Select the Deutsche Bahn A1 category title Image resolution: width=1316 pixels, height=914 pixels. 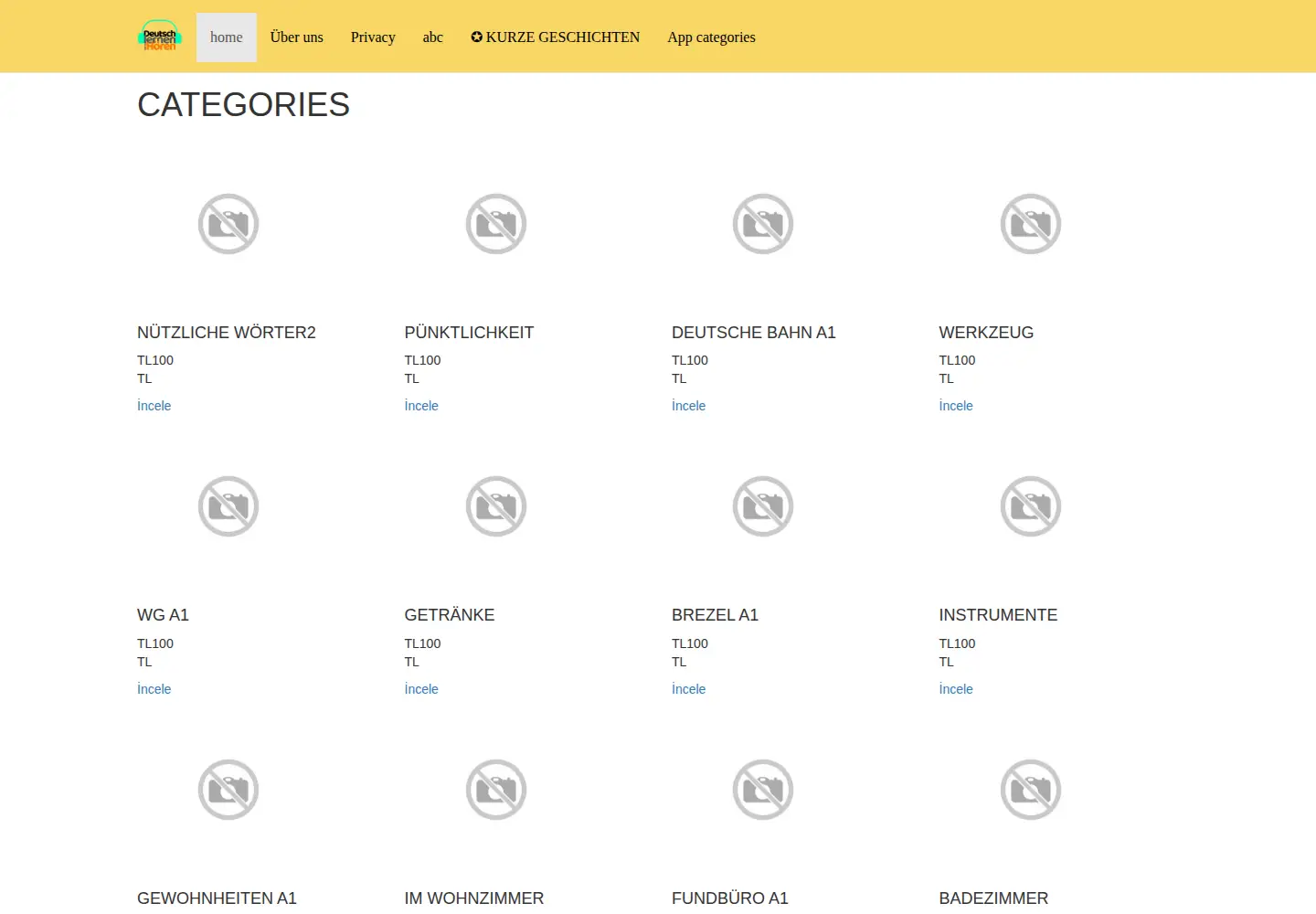tap(754, 333)
